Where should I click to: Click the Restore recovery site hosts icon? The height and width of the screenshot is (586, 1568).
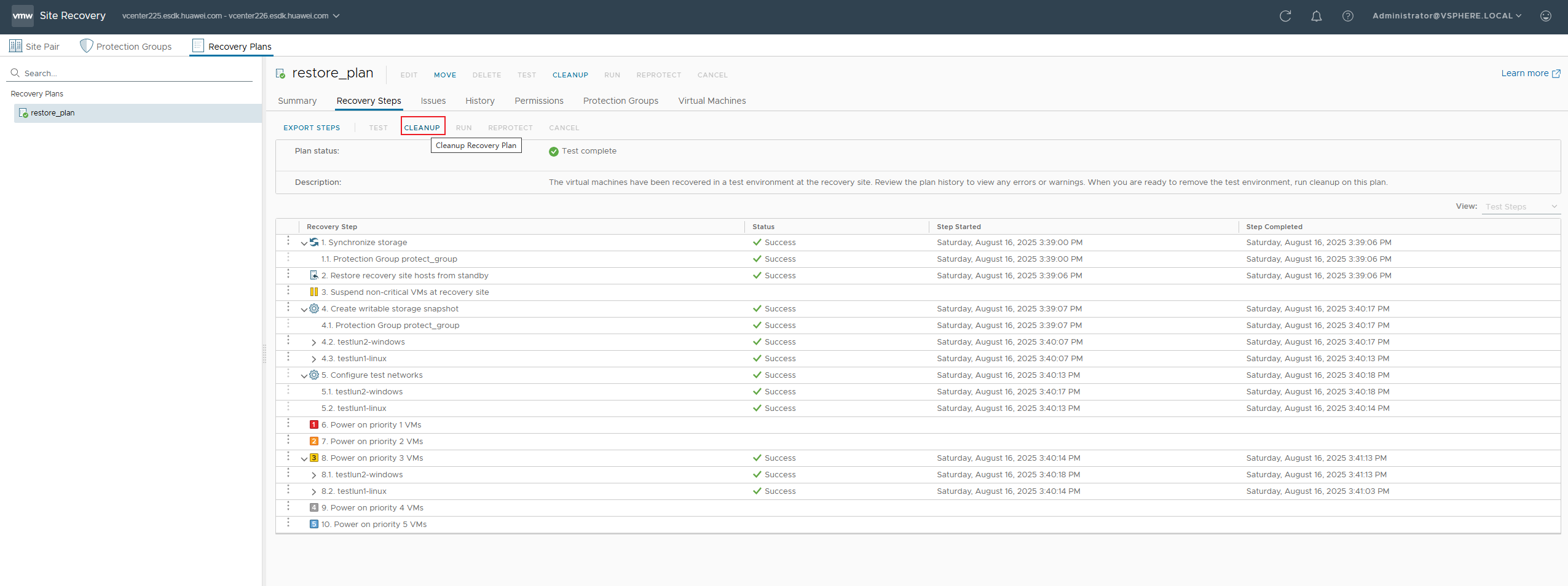[314, 275]
